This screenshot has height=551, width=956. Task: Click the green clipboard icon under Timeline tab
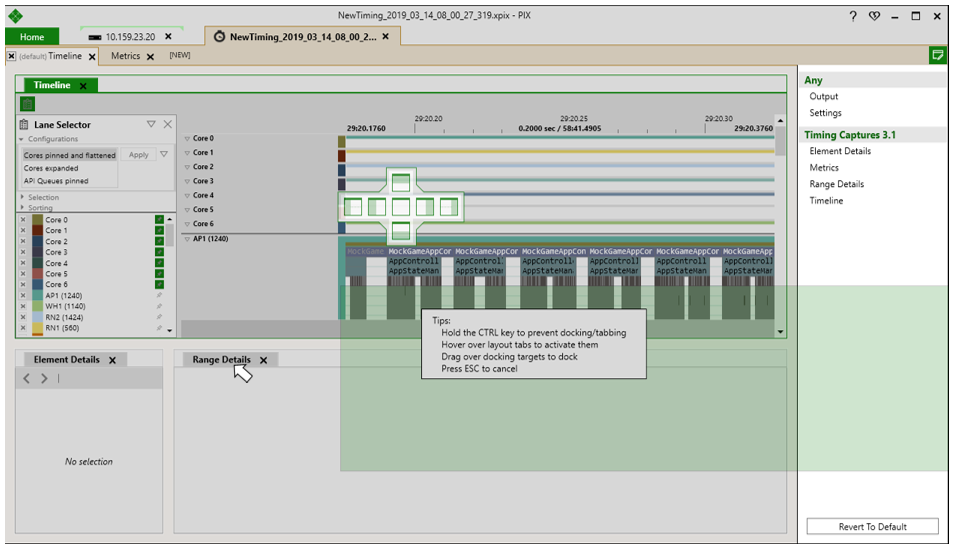coord(27,104)
